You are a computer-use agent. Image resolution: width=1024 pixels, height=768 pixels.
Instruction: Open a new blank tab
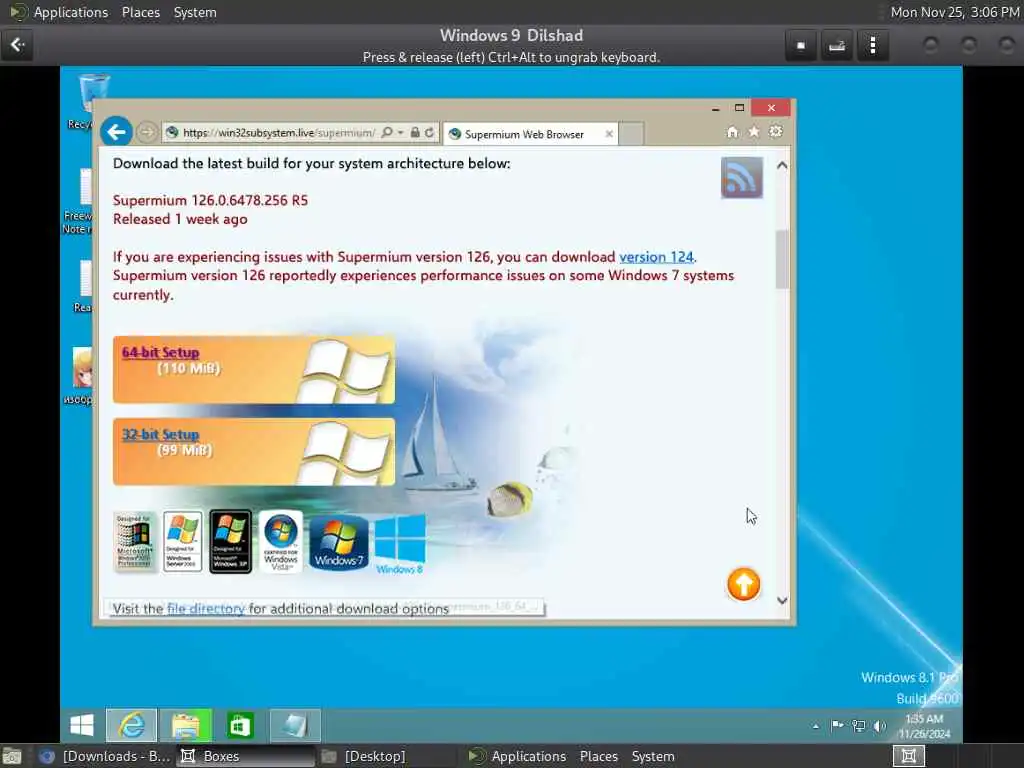[x=631, y=134]
